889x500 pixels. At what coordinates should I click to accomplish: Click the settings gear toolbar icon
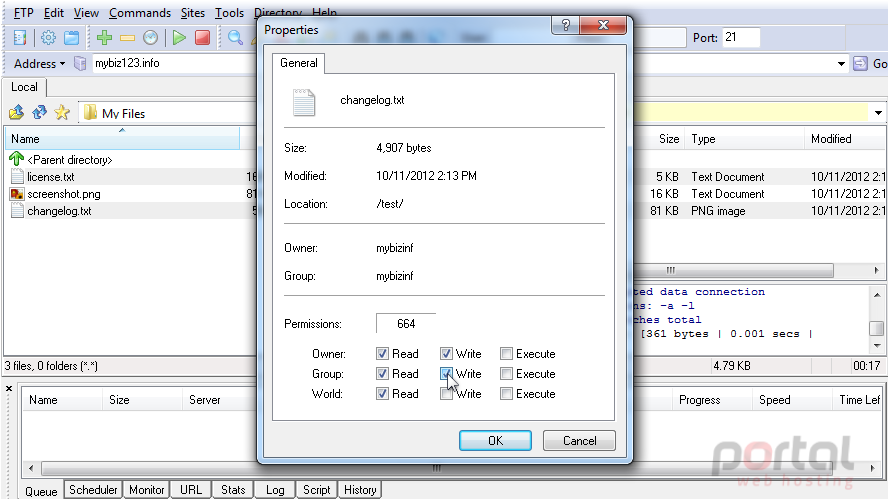pos(48,38)
